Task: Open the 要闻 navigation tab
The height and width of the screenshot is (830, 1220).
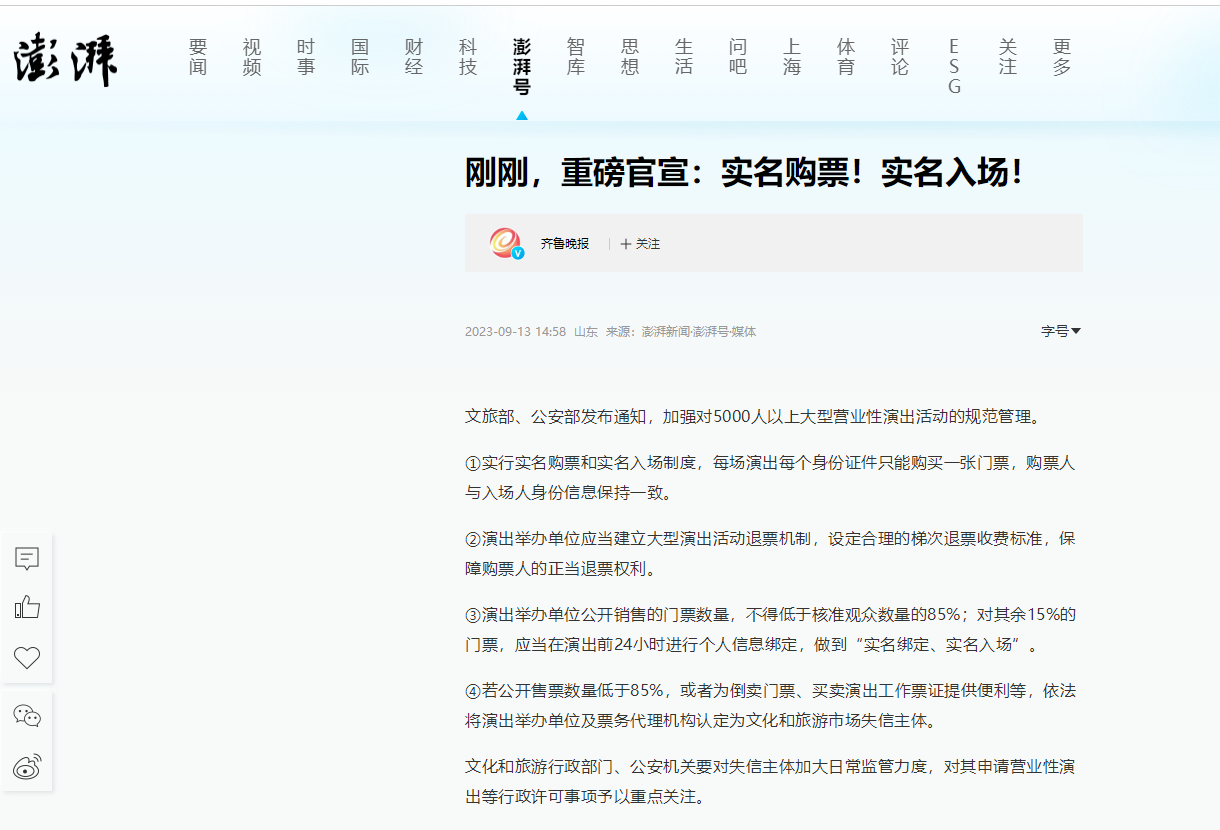Action: point(198,57)
